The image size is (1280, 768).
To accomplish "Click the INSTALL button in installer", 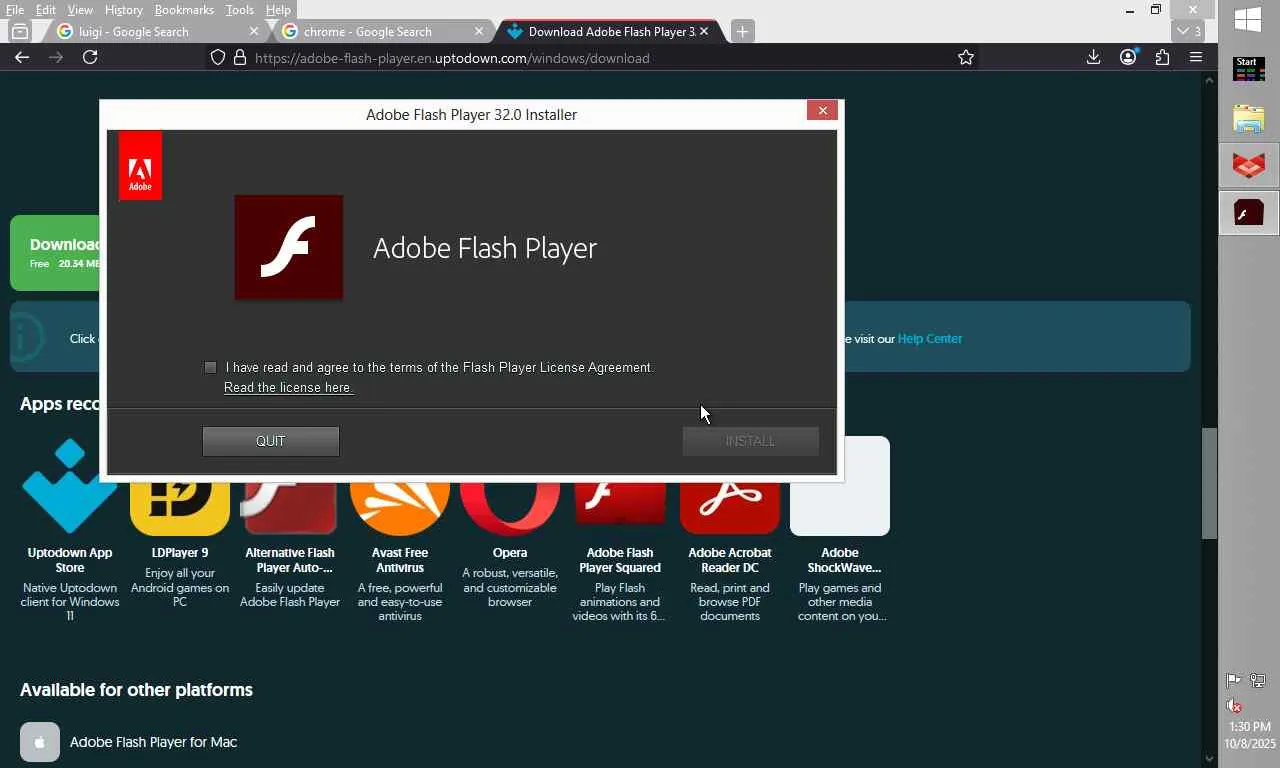I will 750,441.
